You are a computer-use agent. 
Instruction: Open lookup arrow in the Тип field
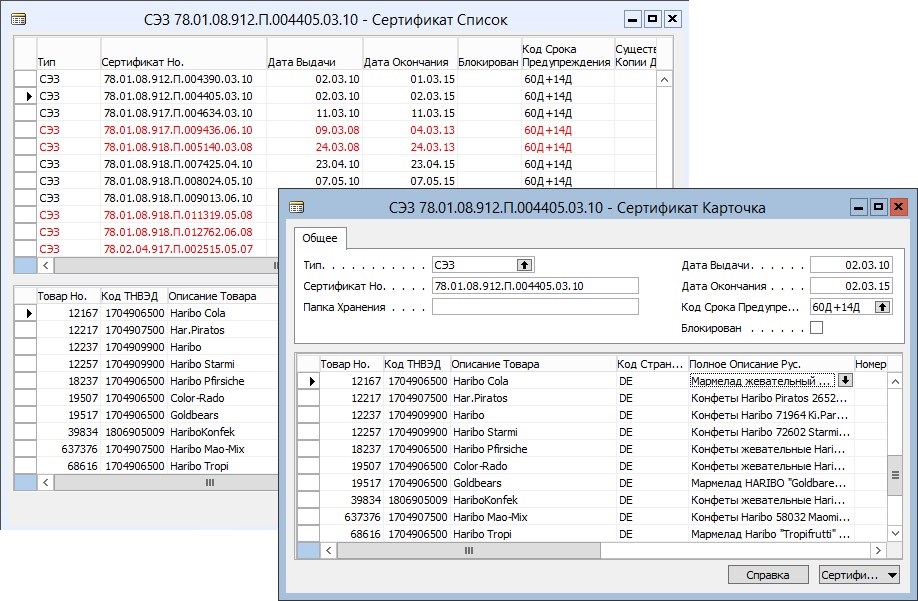coord(524,265)
